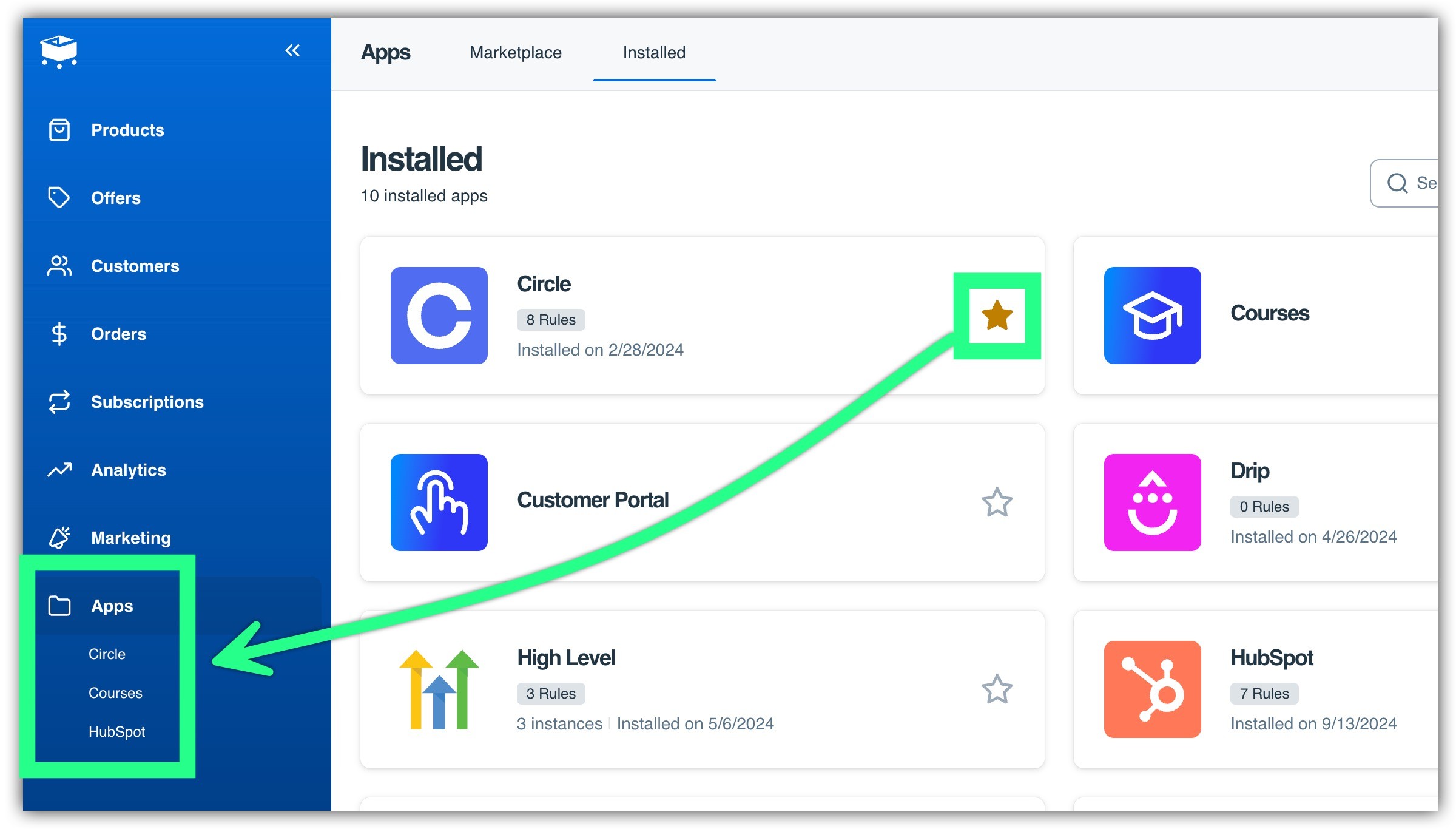Switch to the Marketplace tab

pyautogui.click(x=515, y=53)
